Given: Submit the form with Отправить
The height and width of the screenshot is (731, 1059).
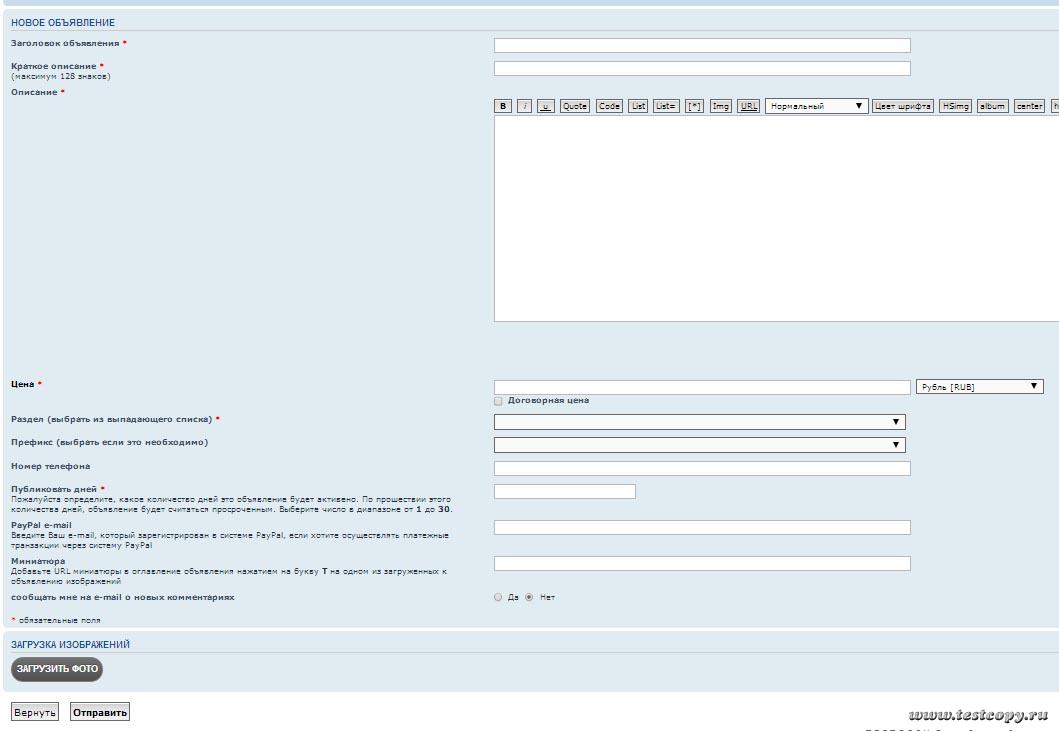Looking at the screenshot, I should (x=99, y=712).
